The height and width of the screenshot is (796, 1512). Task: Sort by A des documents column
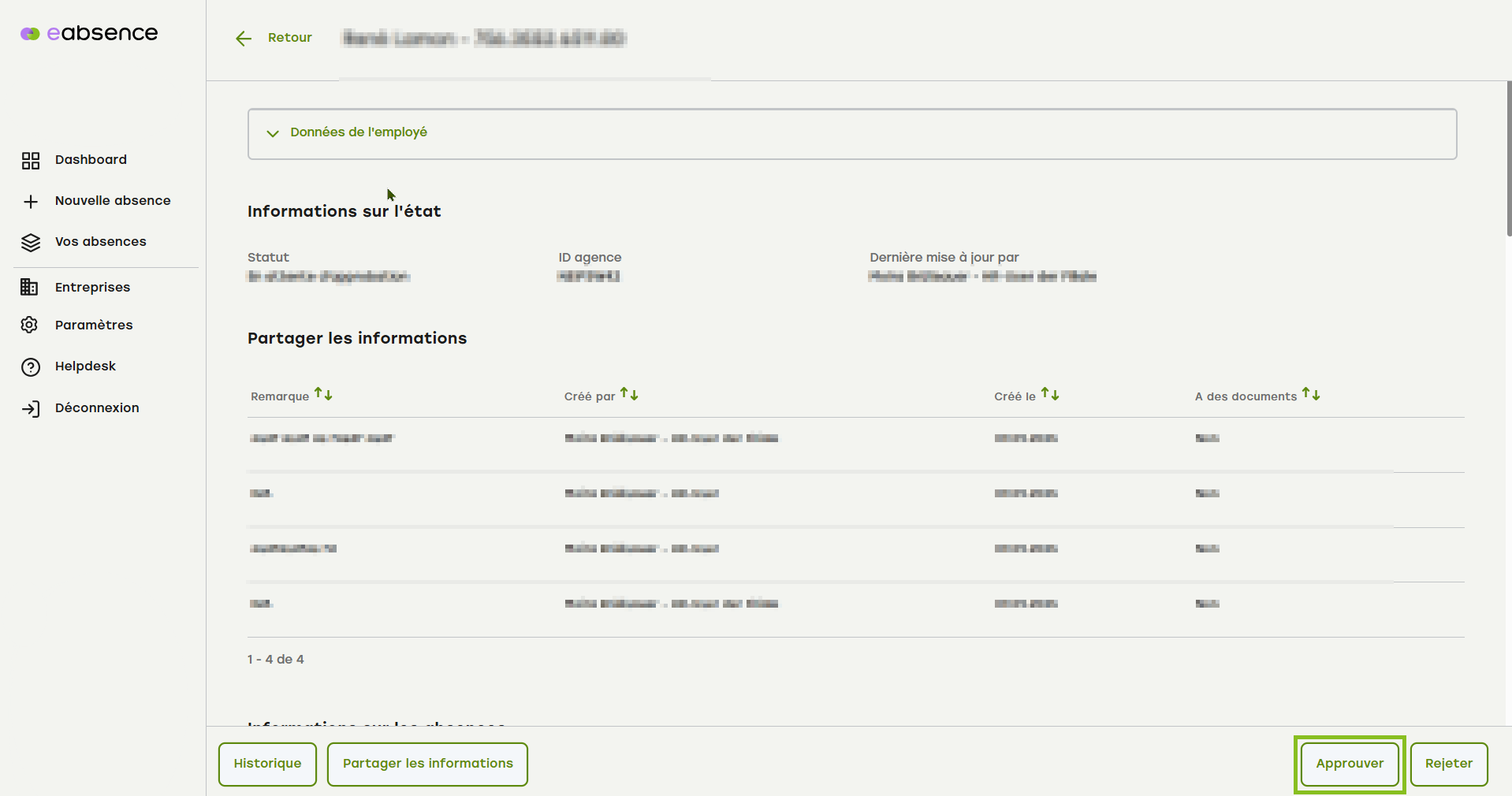pyautogui.click(x=1311, y=394)
